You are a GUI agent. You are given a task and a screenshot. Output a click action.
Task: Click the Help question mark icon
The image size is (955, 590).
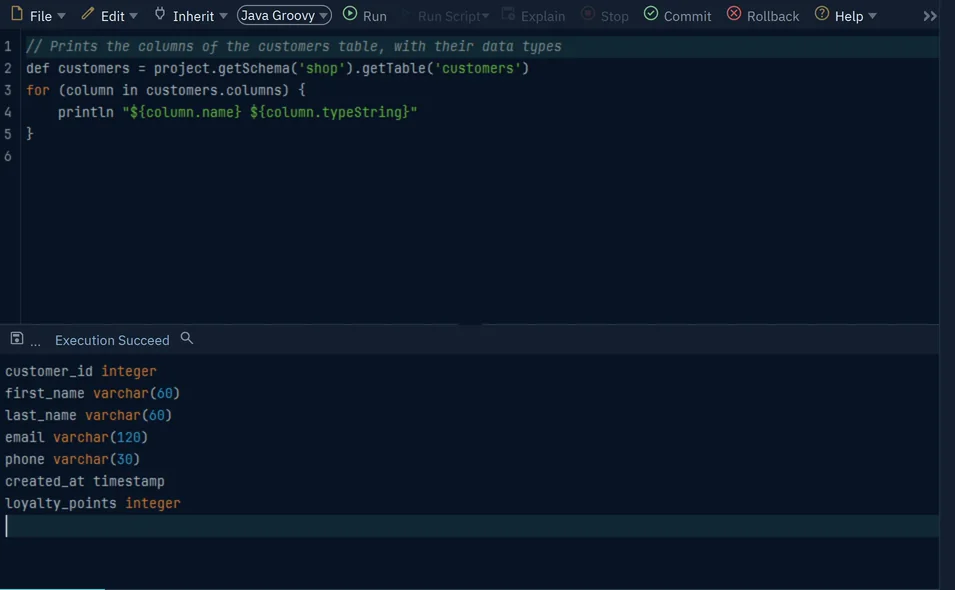822,13
